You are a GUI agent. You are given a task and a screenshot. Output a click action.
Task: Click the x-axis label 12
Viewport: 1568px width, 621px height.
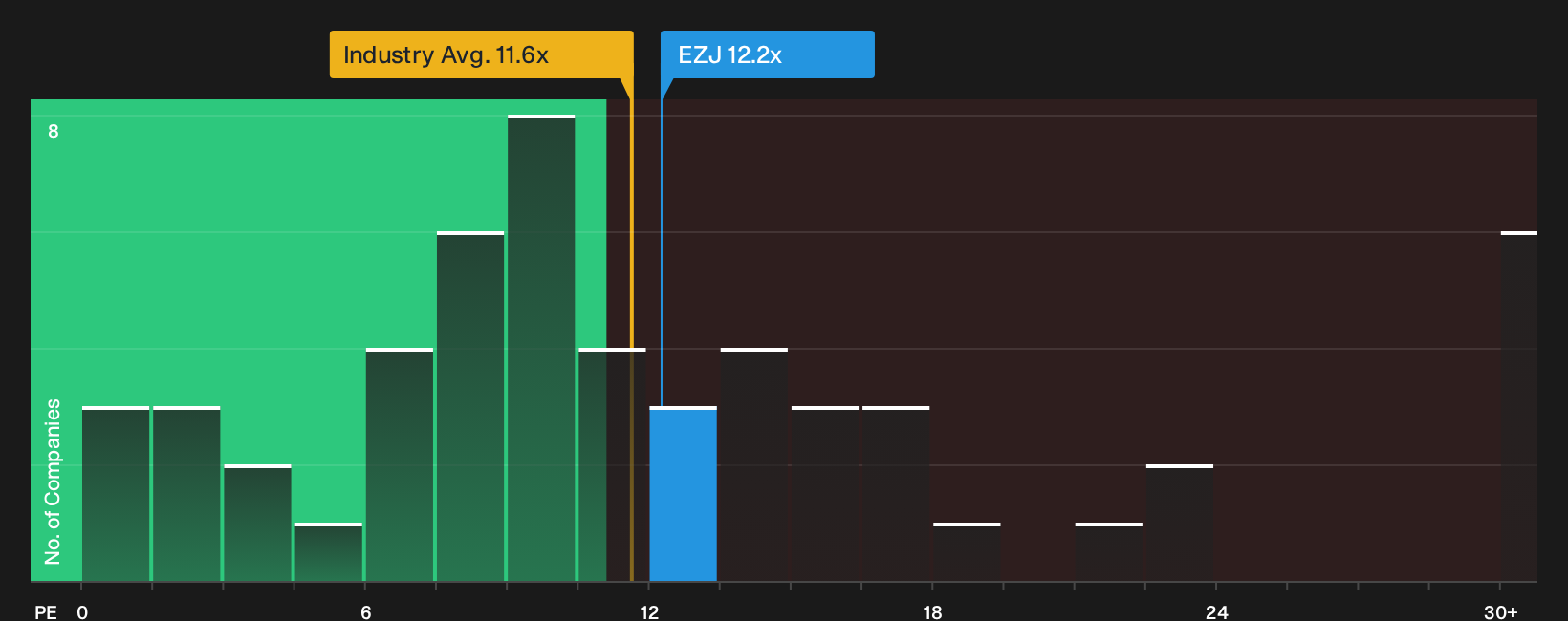pyautogui.click(x=649, y=611)
